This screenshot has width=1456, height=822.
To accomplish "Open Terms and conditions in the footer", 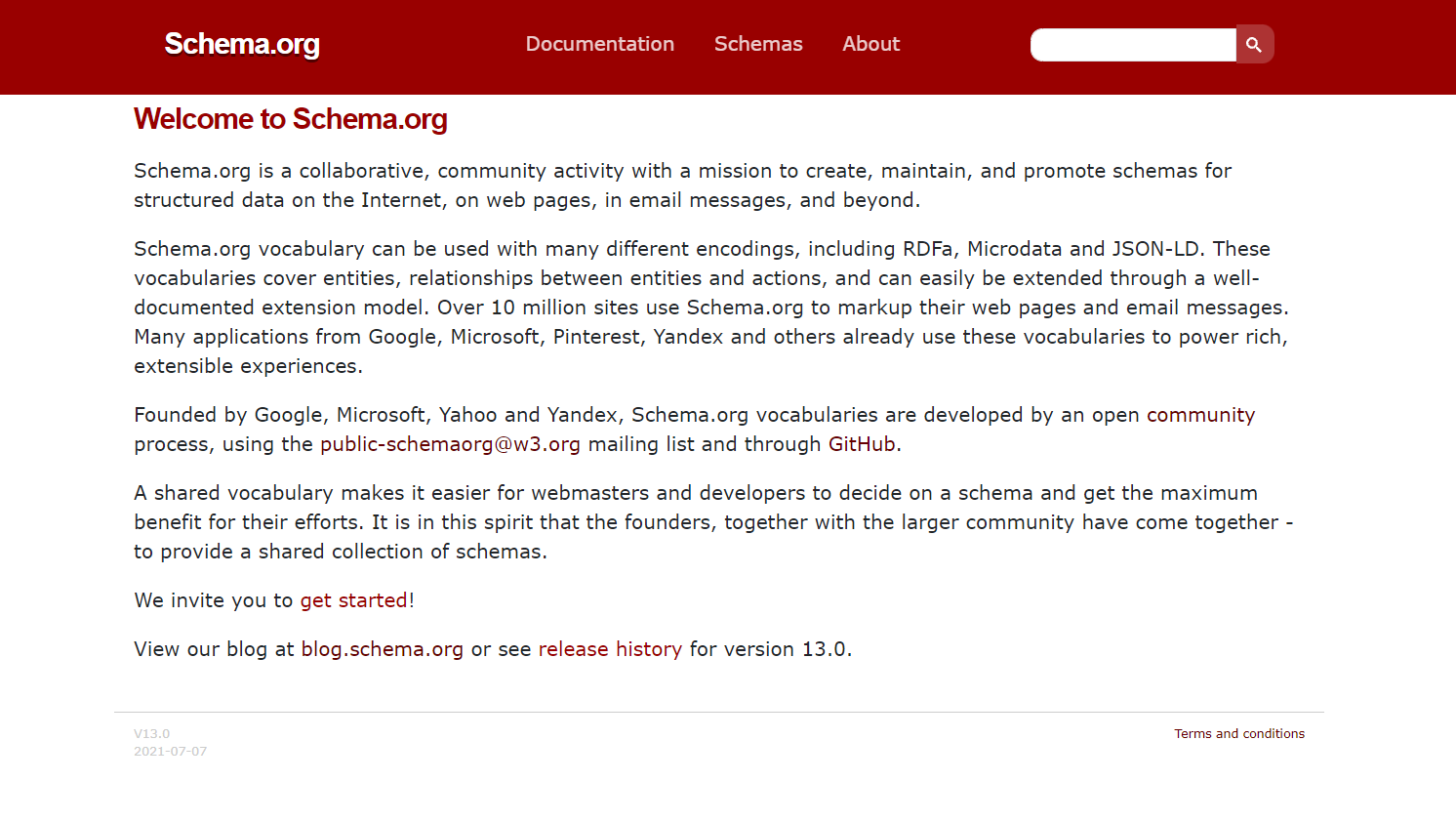I will [x=1239, y=733].
